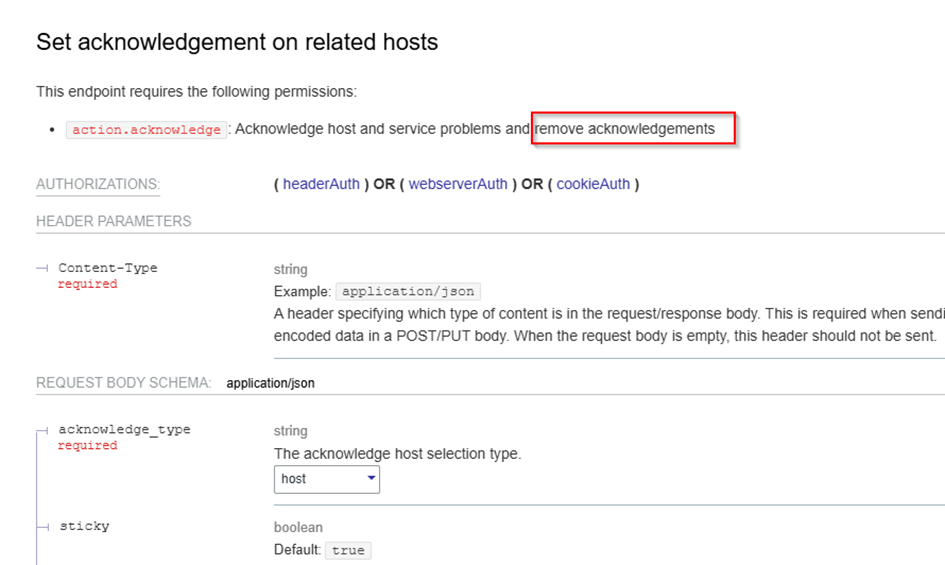The image size is (945, 565).
Task: Open the acknowledge_type host dropdown
Action: point(325,479)
